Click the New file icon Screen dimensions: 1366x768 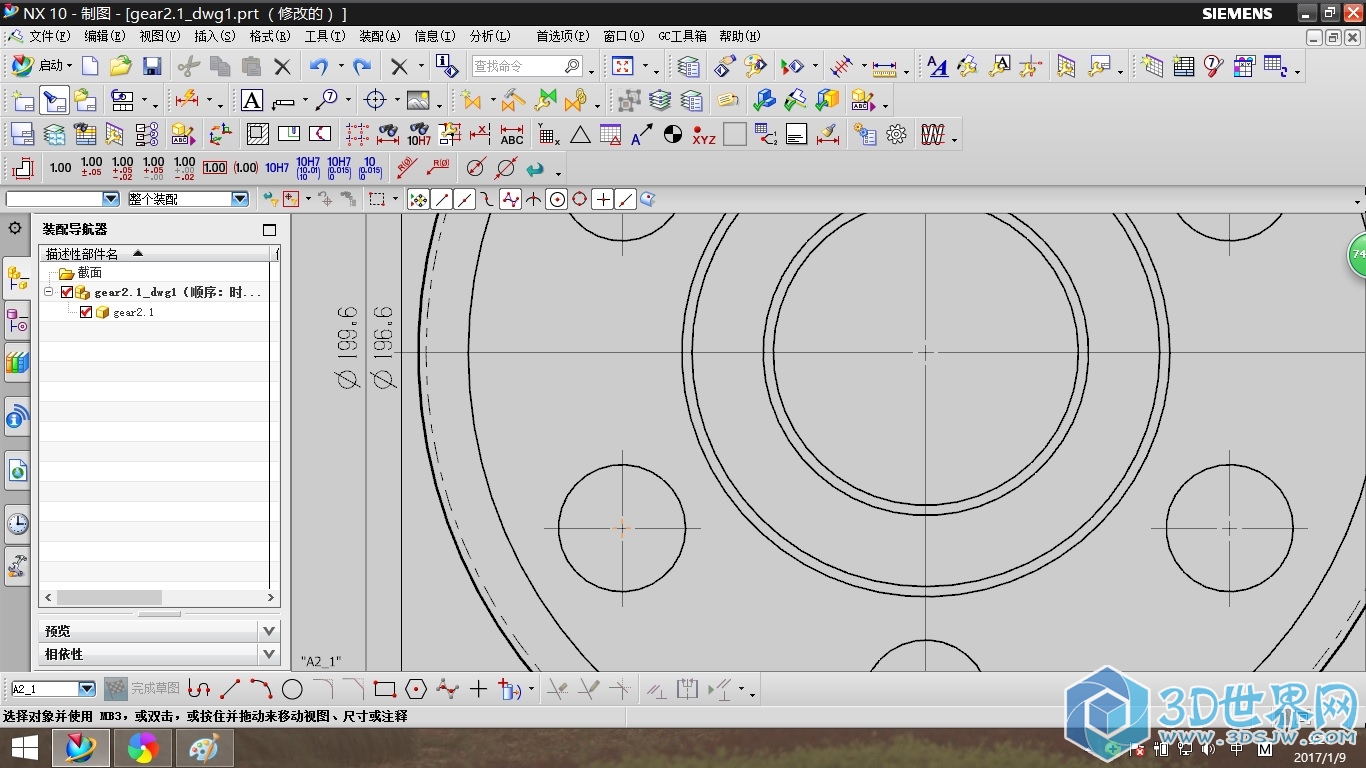click(x=90, y=66)
